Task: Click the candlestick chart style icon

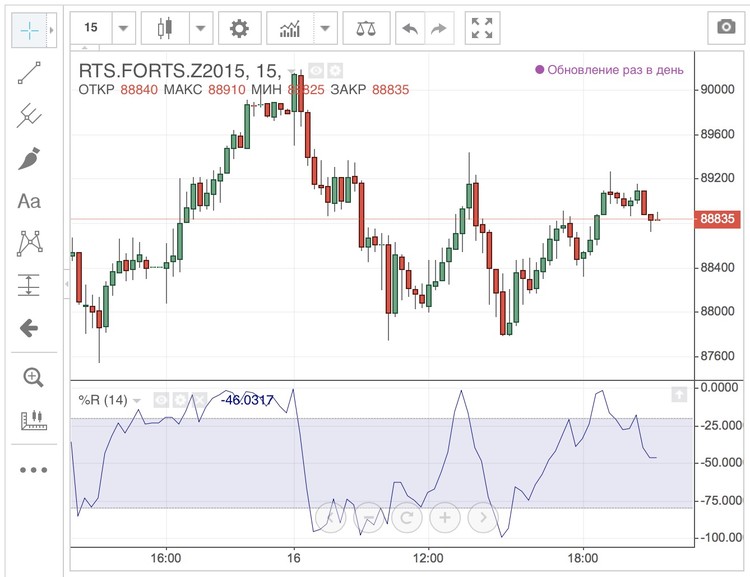Action: click(x=165, y=28)
